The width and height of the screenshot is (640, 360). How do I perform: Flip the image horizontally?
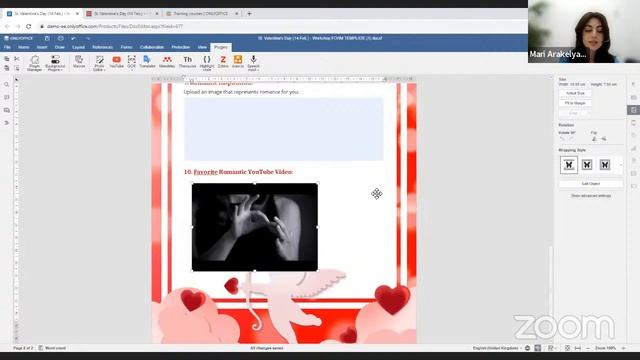pyautogui.click(x=594, y=139)
